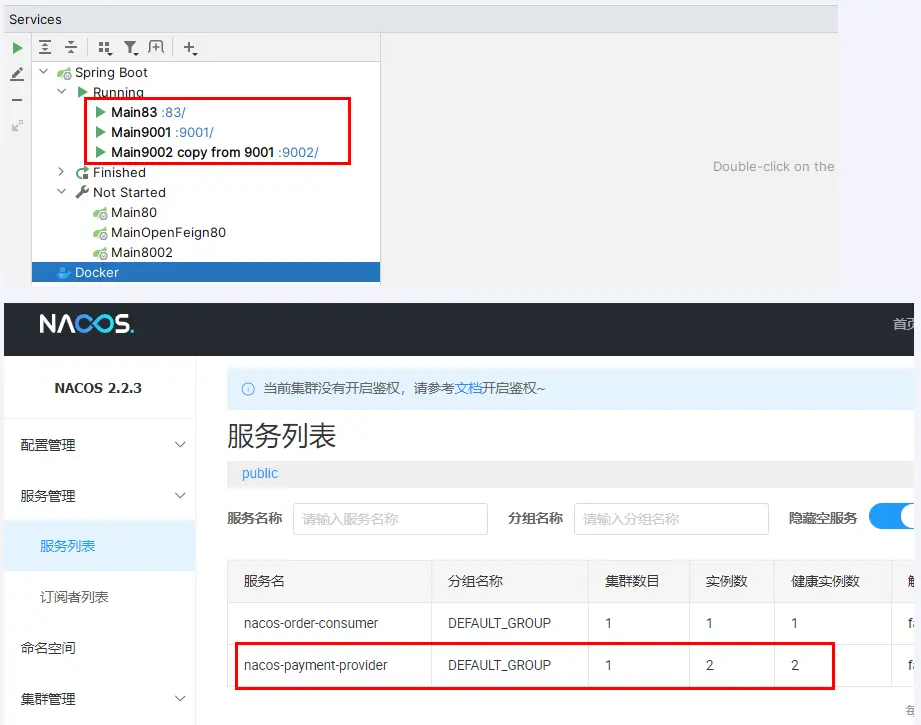Select the Docker item in Services tree
Screen dimensions: 921x725
(x=96, y=272)
